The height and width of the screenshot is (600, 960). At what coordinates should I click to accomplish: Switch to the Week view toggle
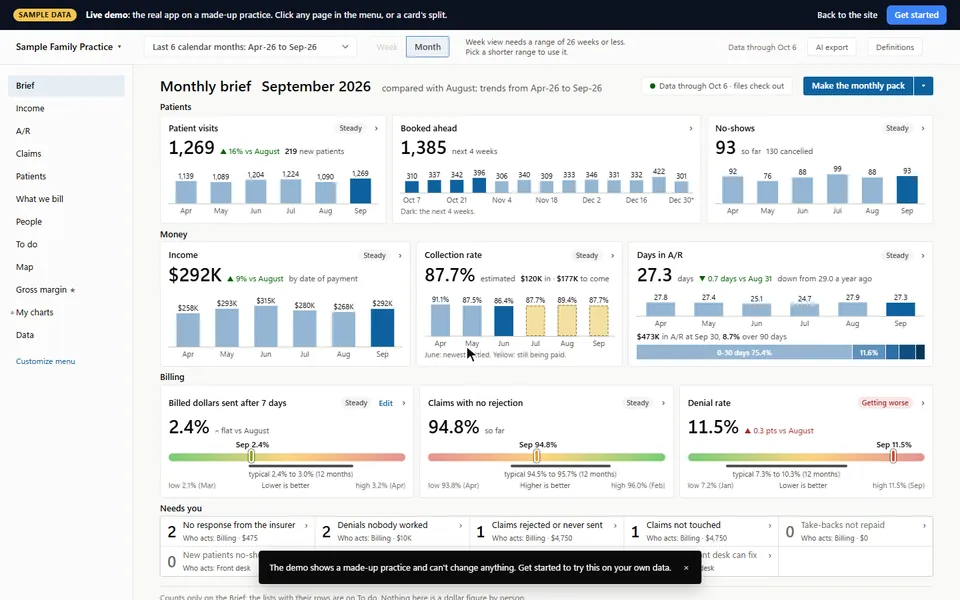pyautogui.click(x=387, y=47)
